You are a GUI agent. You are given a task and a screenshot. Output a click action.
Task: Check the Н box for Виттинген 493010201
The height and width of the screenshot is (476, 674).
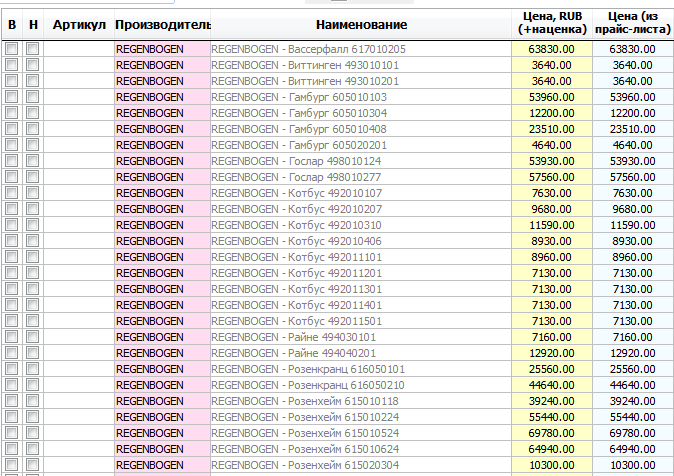tap(32, 80)
